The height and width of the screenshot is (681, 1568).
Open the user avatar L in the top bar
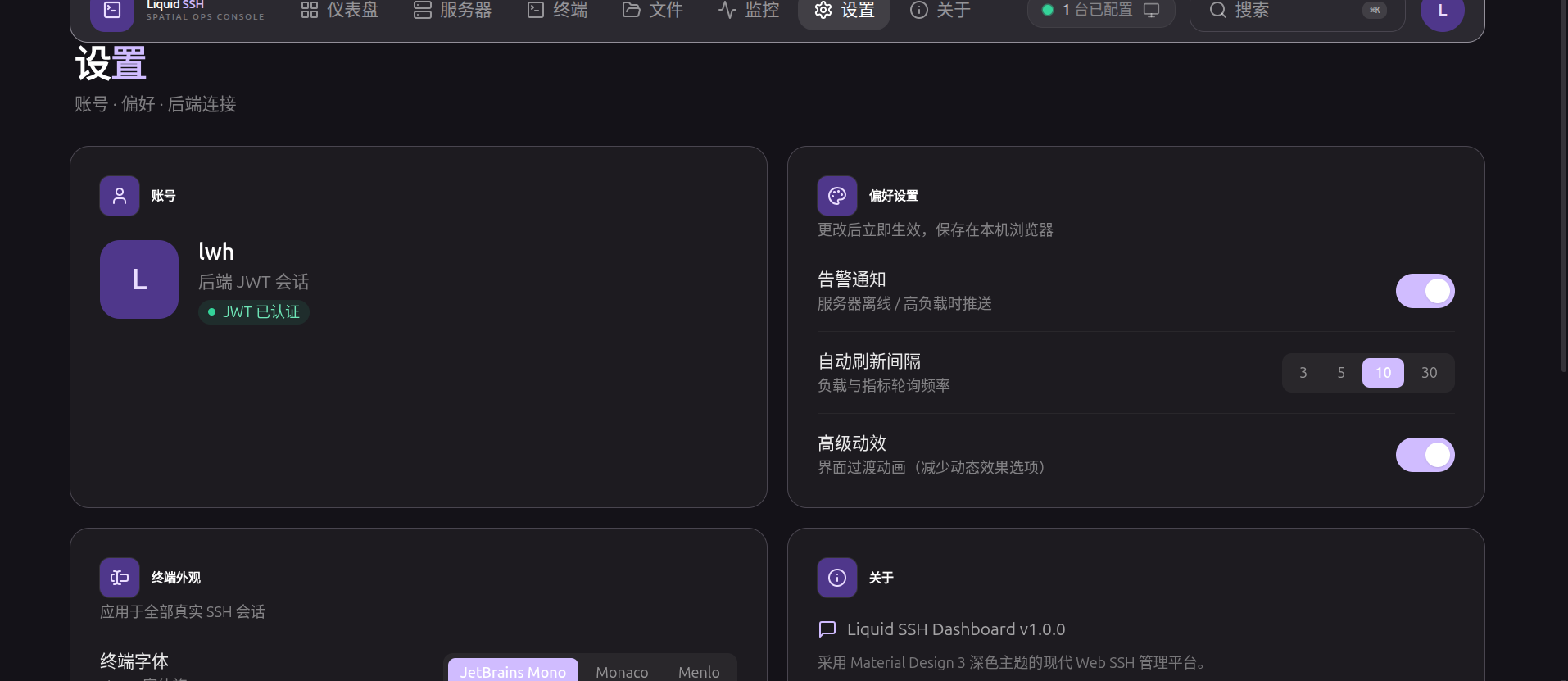click(x=1443, y=11)
